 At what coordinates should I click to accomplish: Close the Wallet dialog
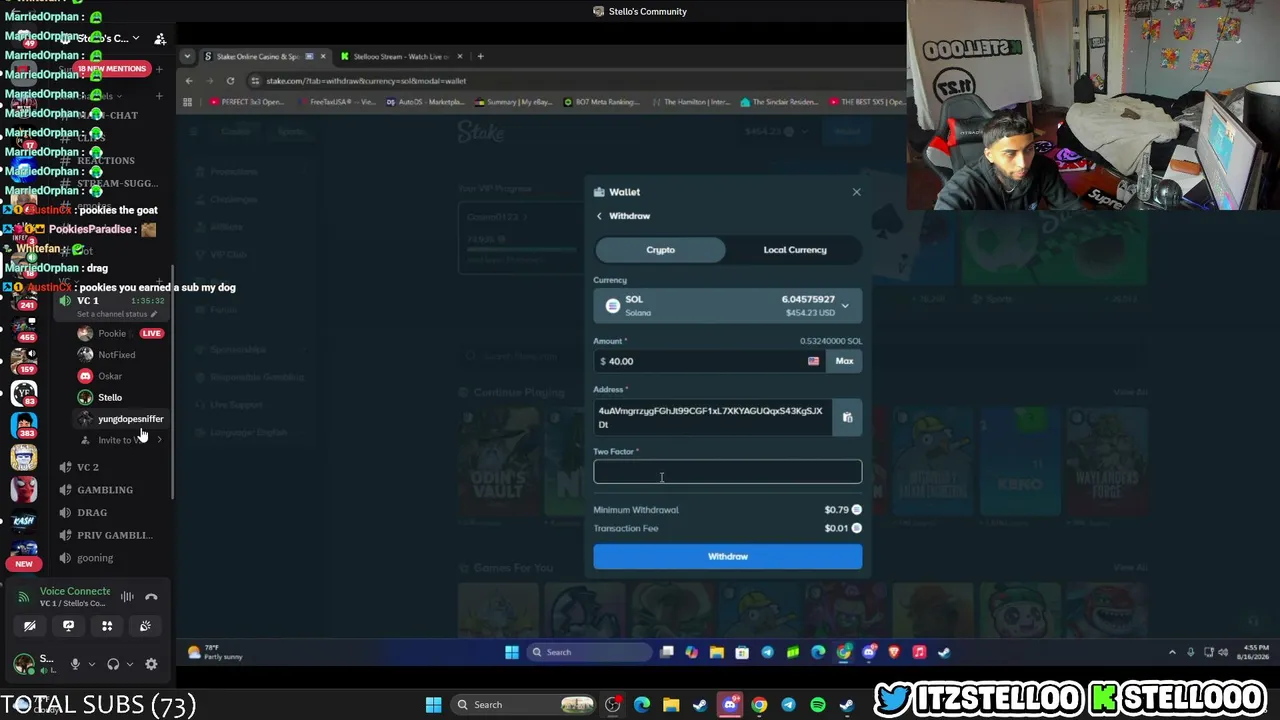pyautogui.click(x=856, y=192)
